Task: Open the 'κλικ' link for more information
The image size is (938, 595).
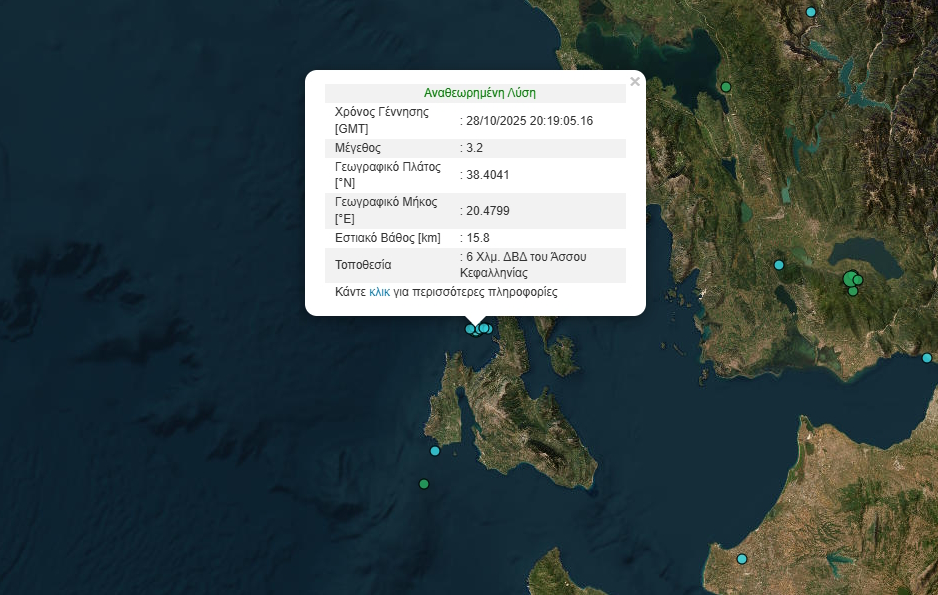Action: coord(379,293)
